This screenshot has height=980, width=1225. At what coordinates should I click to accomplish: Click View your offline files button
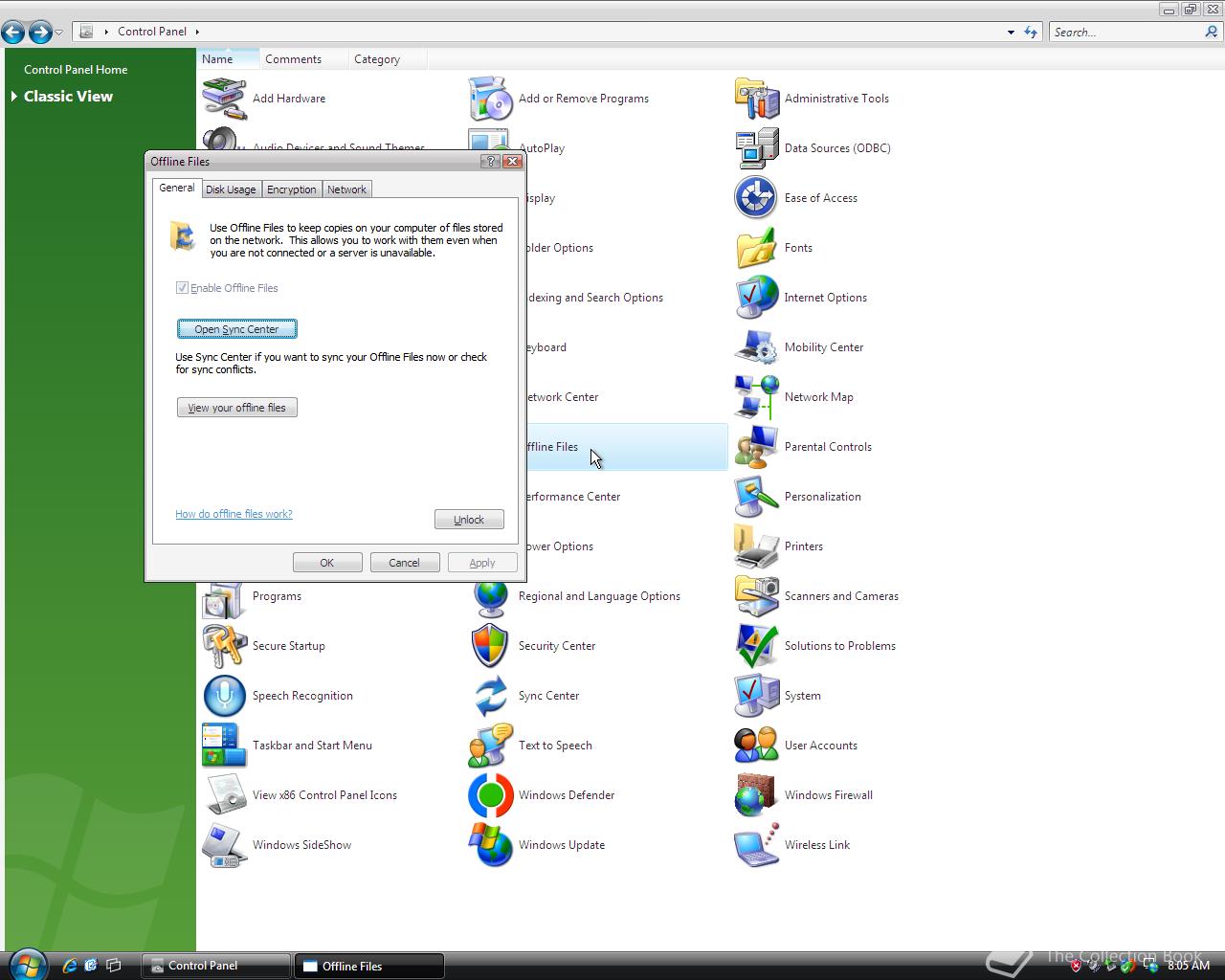[236, 408]
